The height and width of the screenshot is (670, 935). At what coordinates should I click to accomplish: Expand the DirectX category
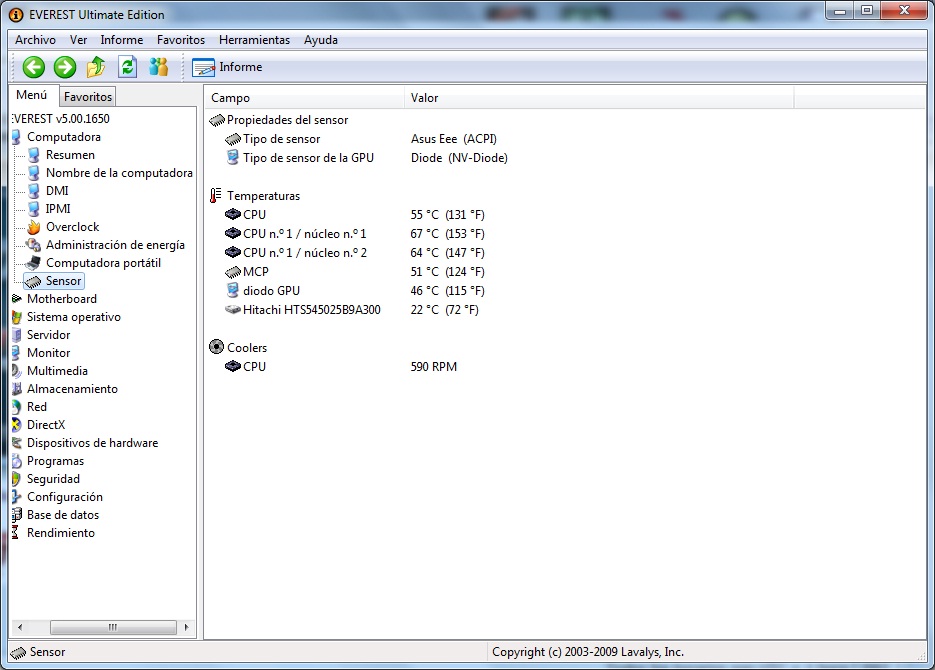pos(46,425)
